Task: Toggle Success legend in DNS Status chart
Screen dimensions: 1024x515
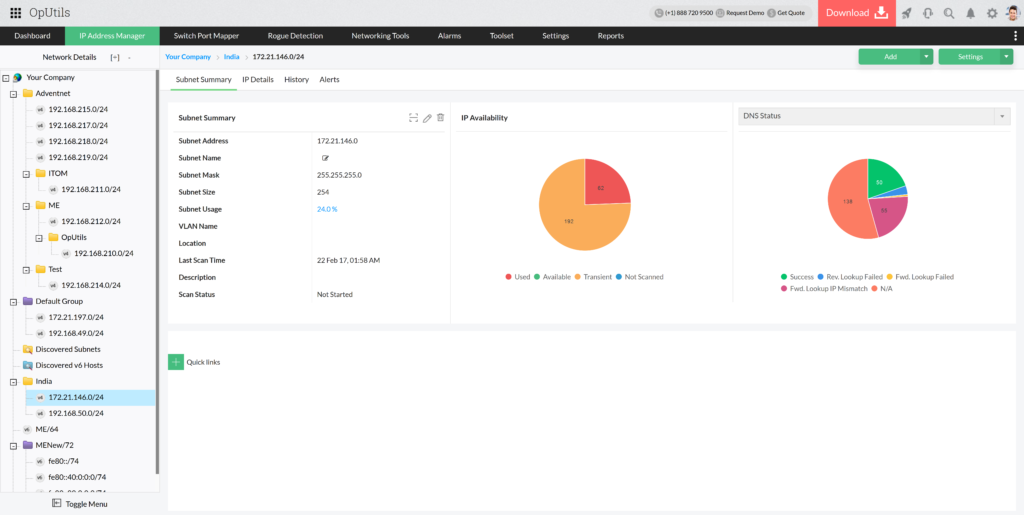Action: pos(798,276)
